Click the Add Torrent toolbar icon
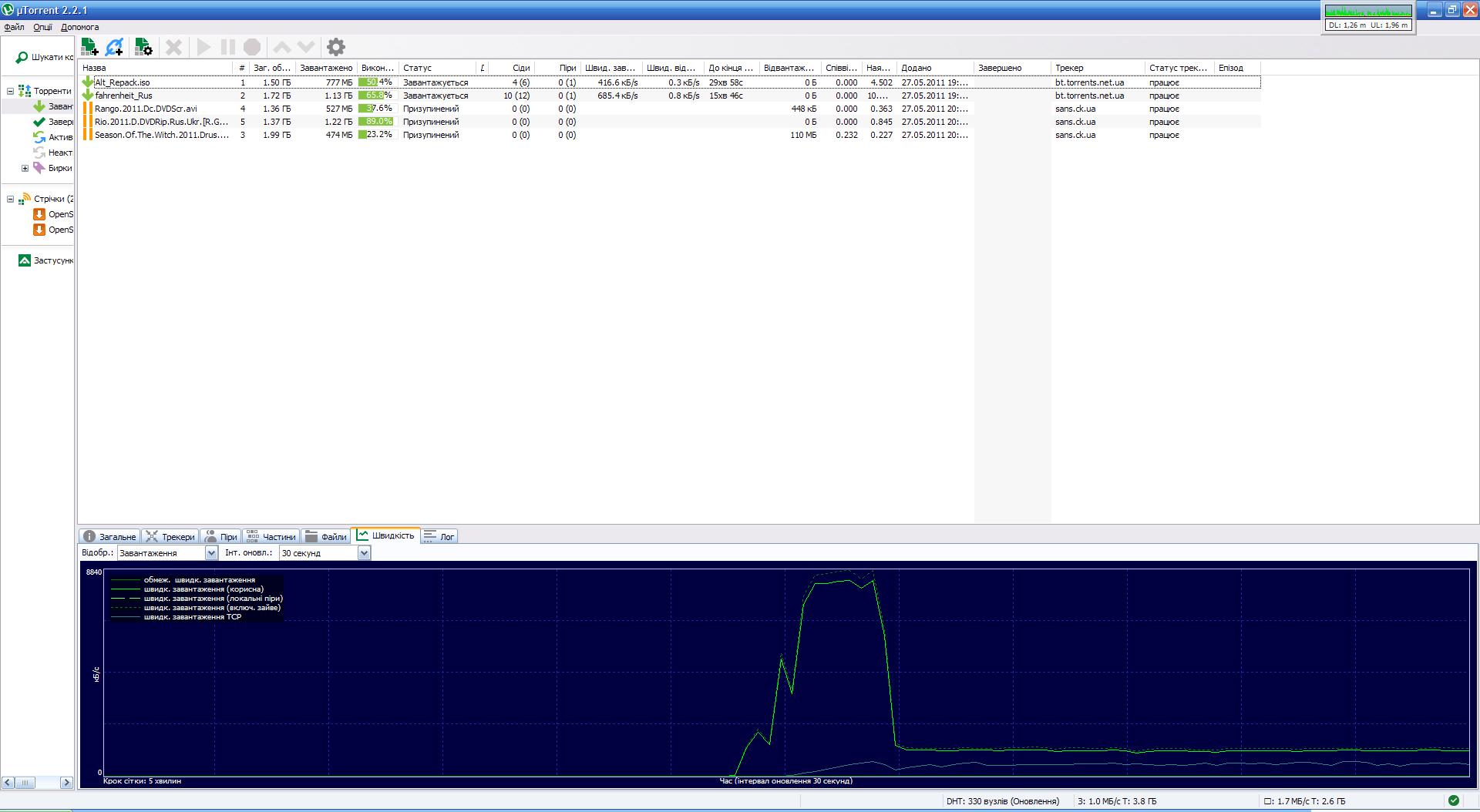The width and height of the screenshot is (1480, 812). click(89, 47)
